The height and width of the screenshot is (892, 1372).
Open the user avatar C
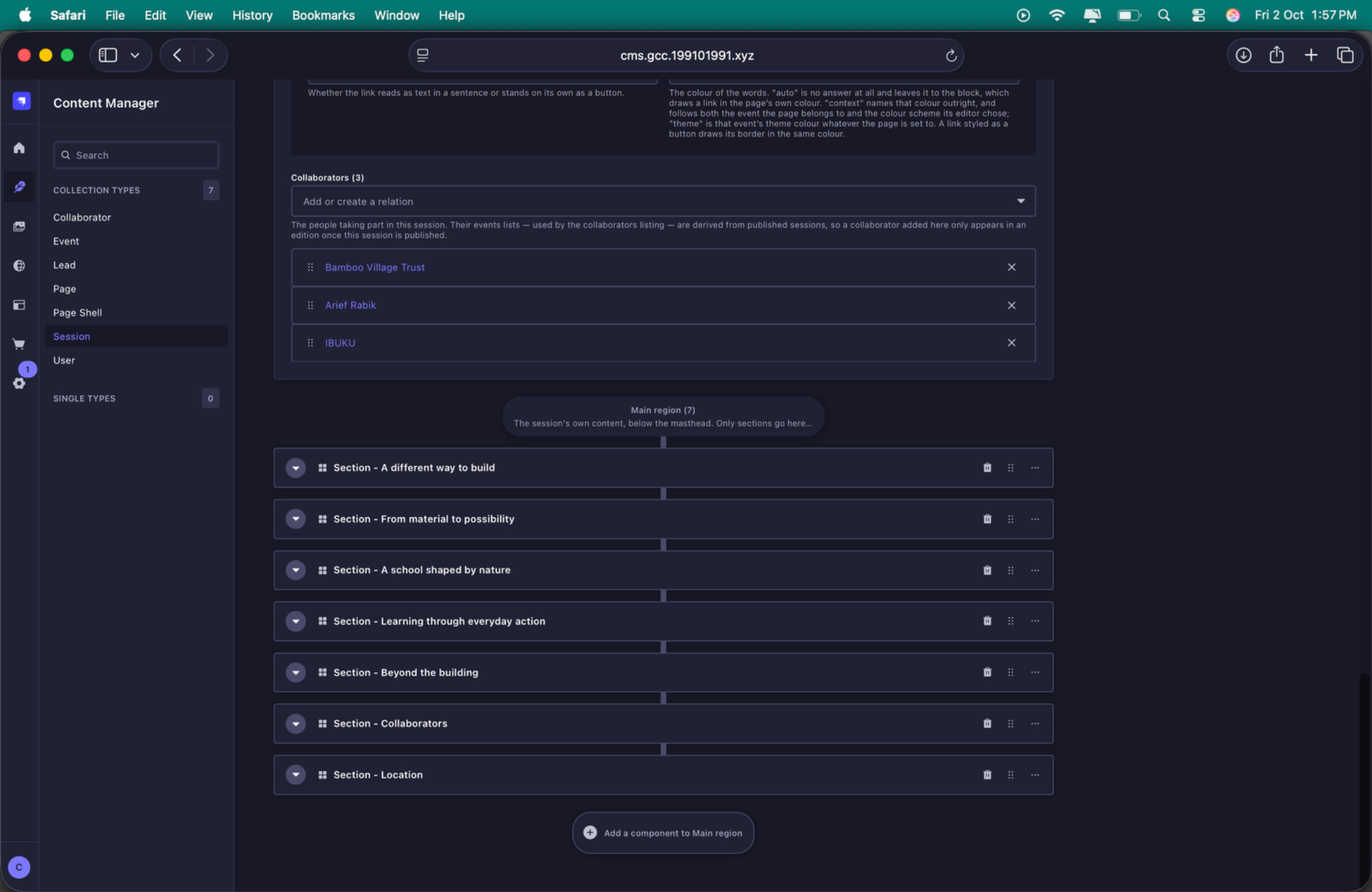pyautogui.click(x=19, y=867)
